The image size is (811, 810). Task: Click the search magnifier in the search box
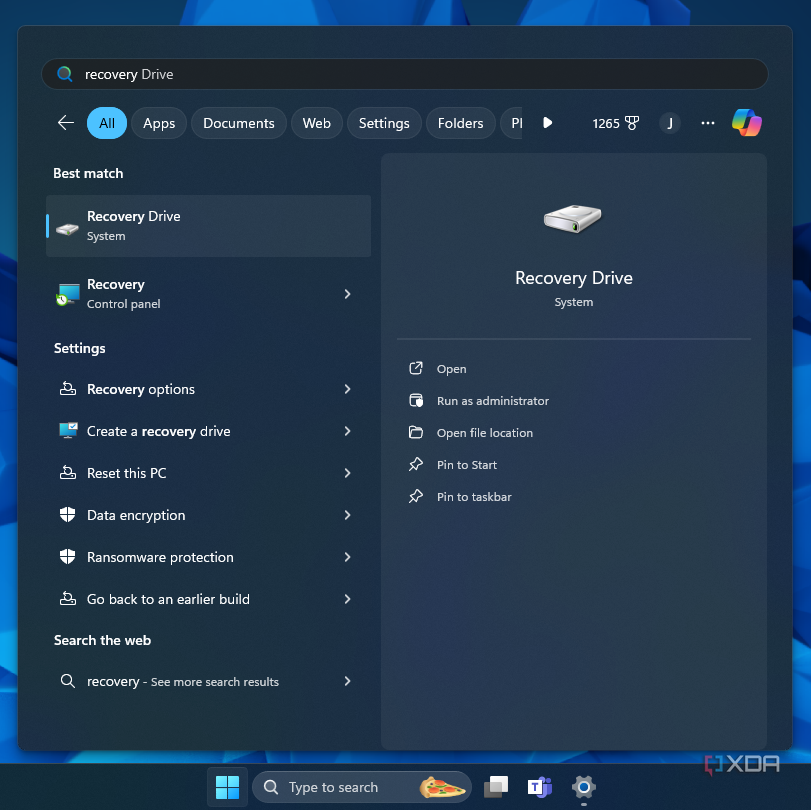(x=65, y=74)
